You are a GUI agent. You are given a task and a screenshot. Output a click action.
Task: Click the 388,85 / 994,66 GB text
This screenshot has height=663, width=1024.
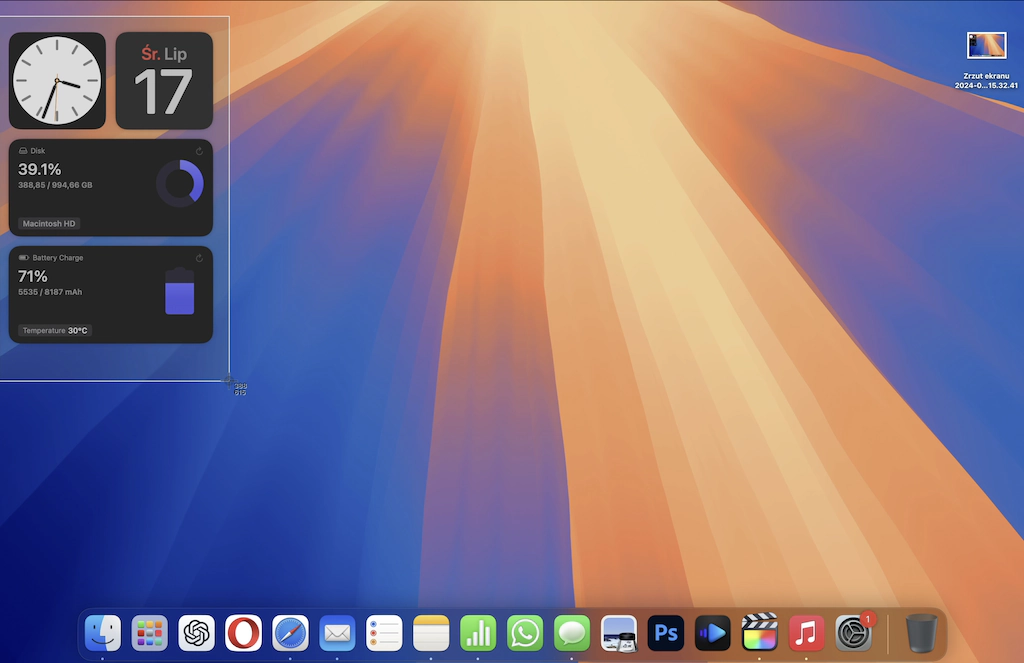coord(56,185)
